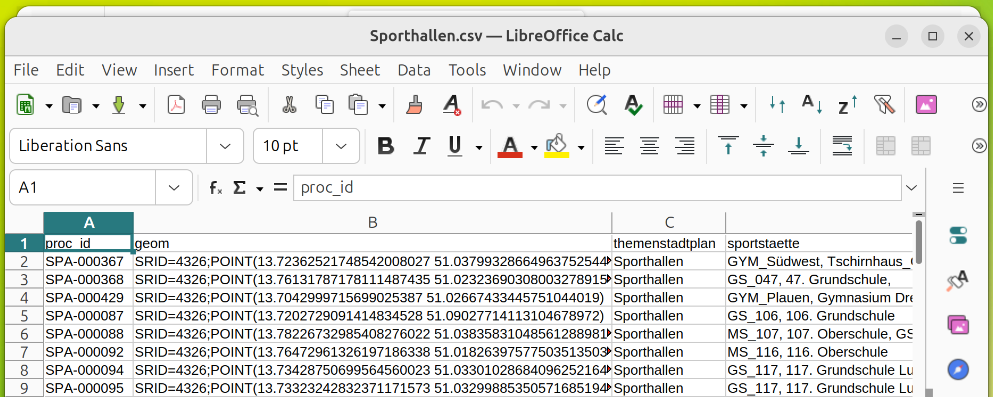
Task: Click the Insert Column icon
Action: coord(720,105)
